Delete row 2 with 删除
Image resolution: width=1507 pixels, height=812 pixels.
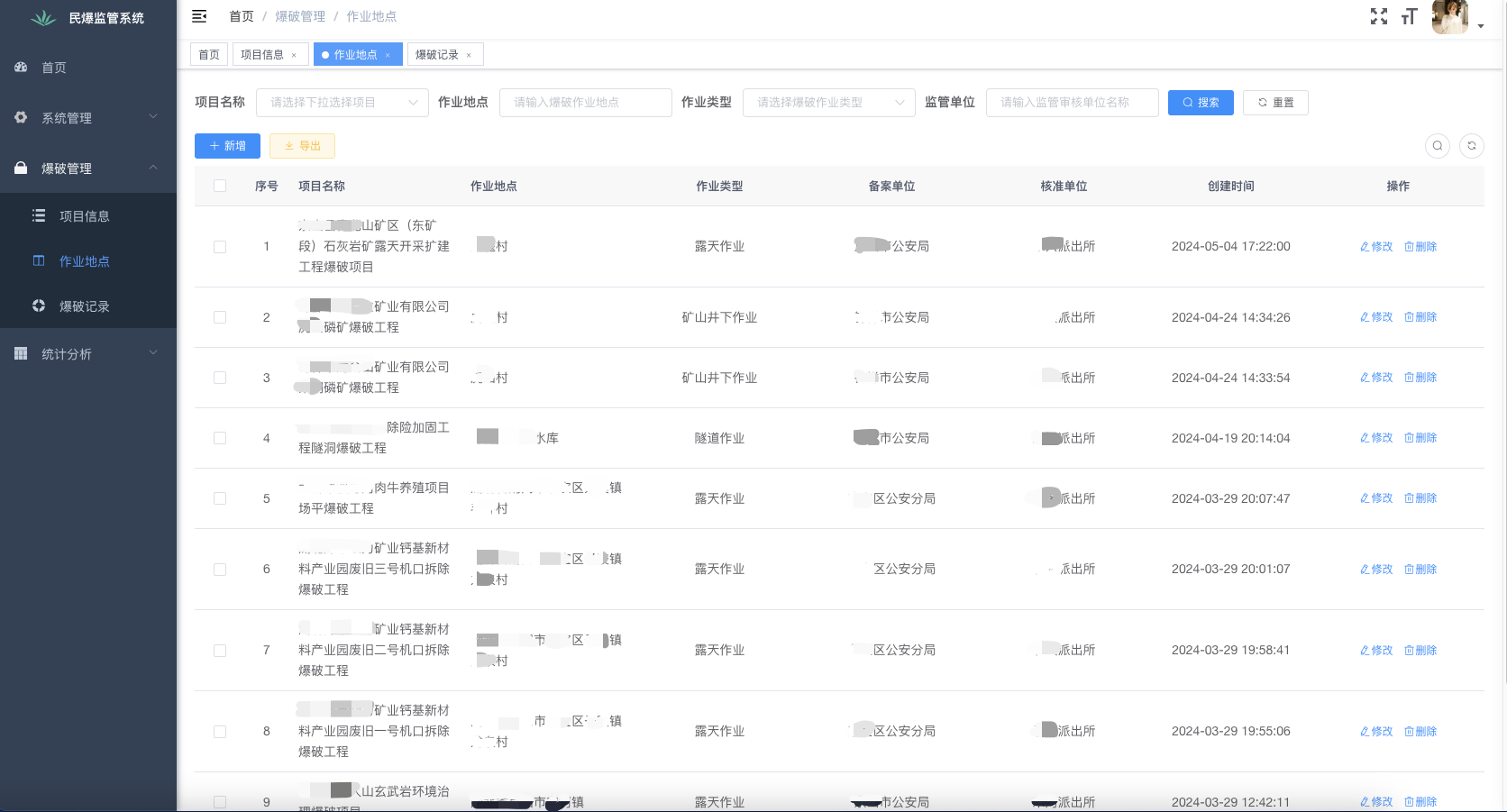coord(1420,317)
